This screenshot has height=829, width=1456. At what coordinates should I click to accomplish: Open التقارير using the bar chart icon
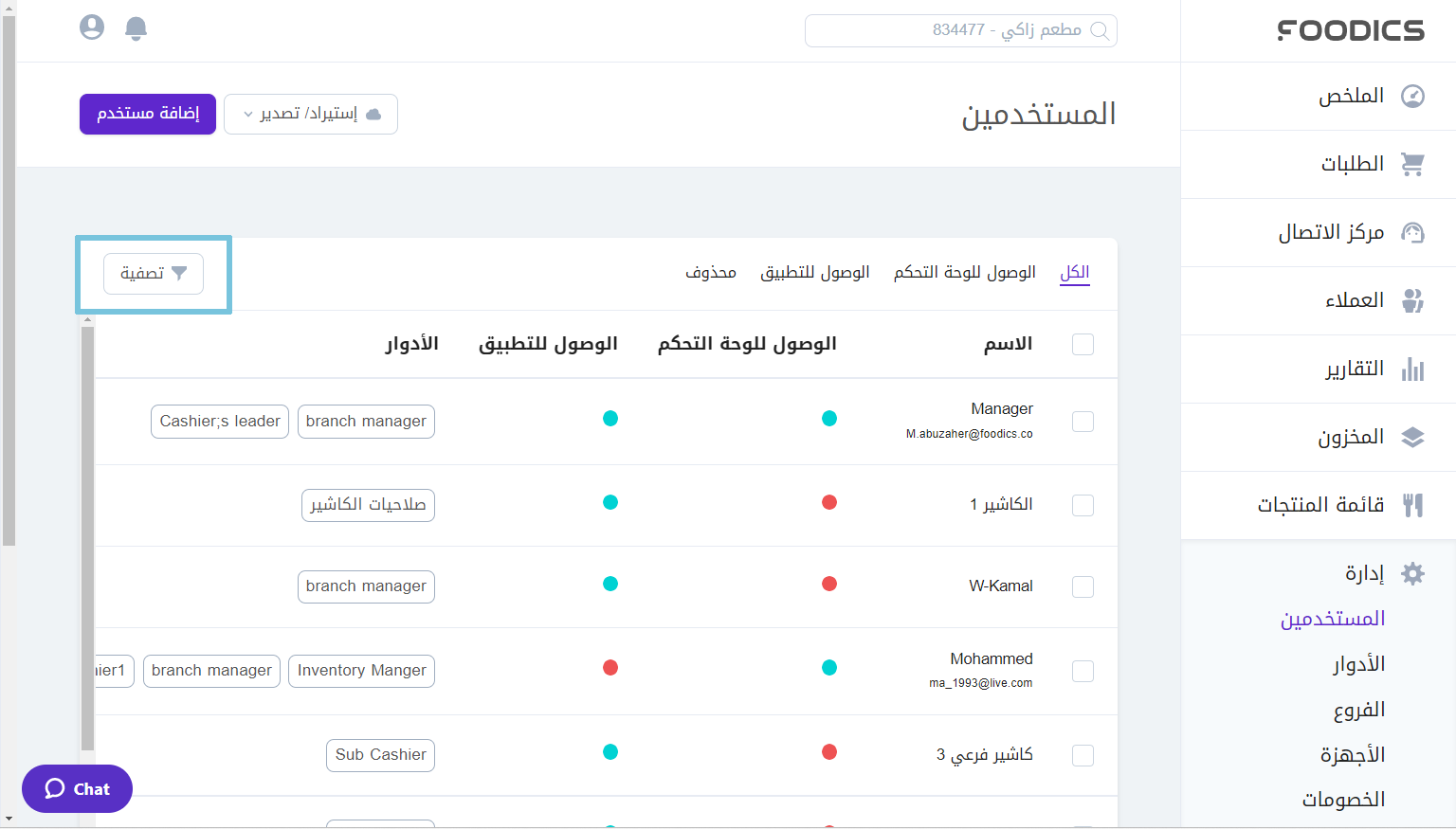click(1413, 369)
